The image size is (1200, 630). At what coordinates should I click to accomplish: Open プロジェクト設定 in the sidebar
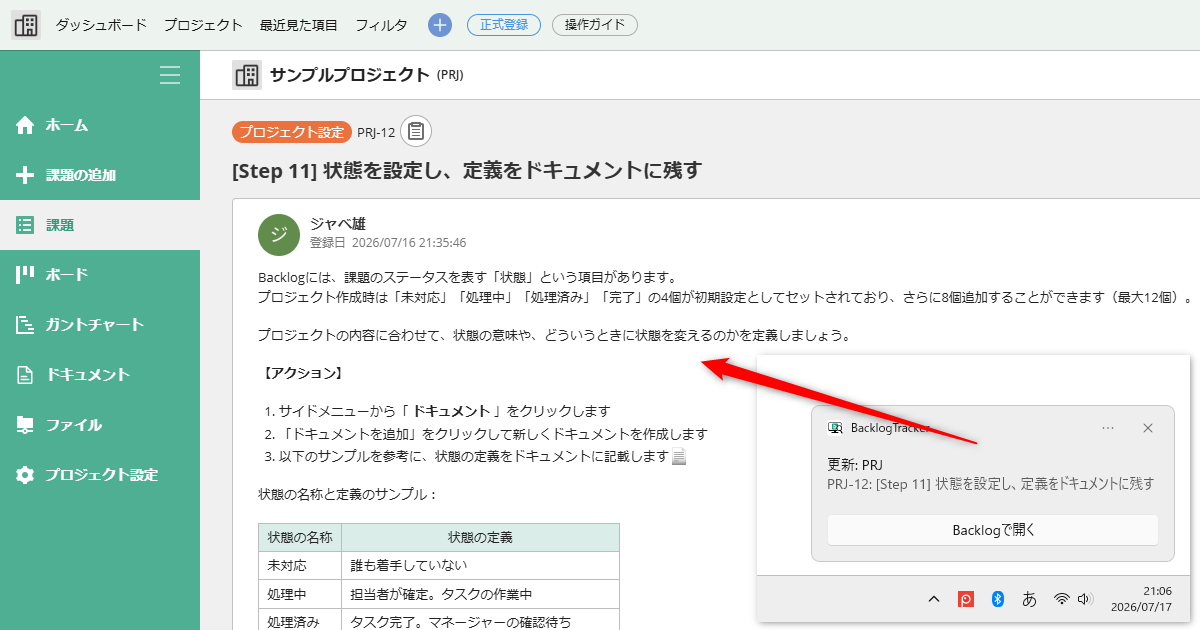[x=100, y=475]
